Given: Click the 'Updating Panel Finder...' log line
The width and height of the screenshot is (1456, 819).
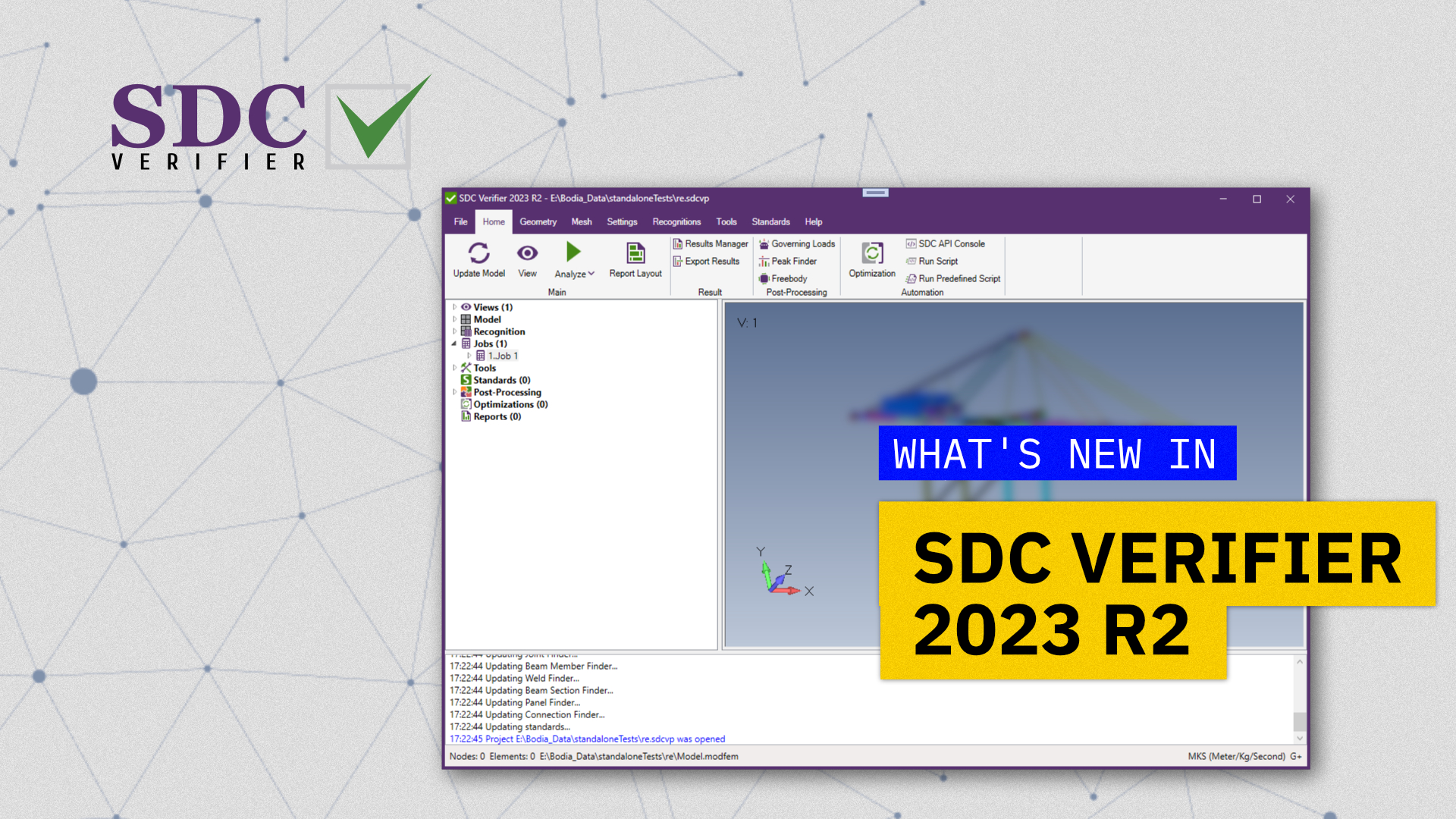Looking at the screenshot, I should tap(515, 702).
